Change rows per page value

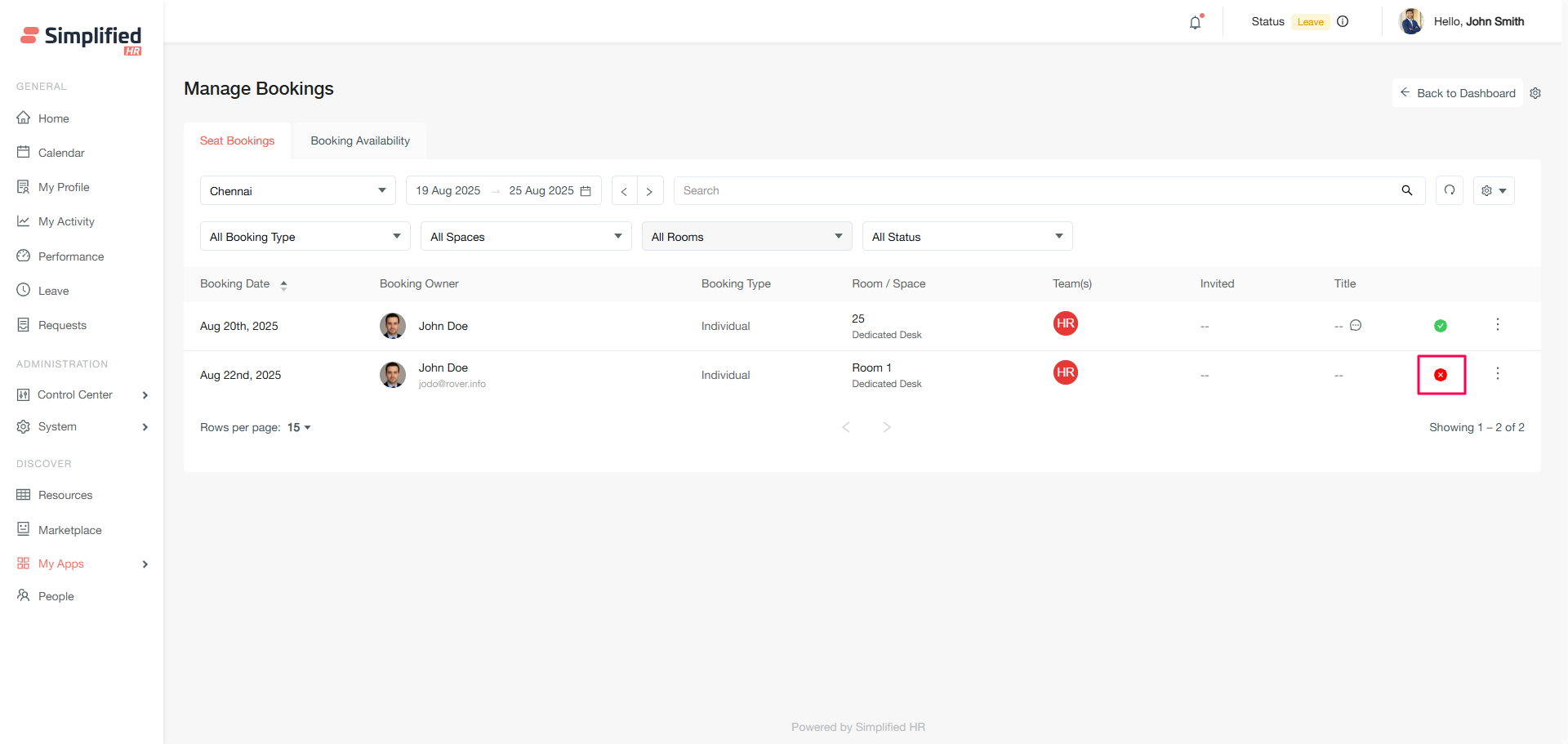pos(299,427)
